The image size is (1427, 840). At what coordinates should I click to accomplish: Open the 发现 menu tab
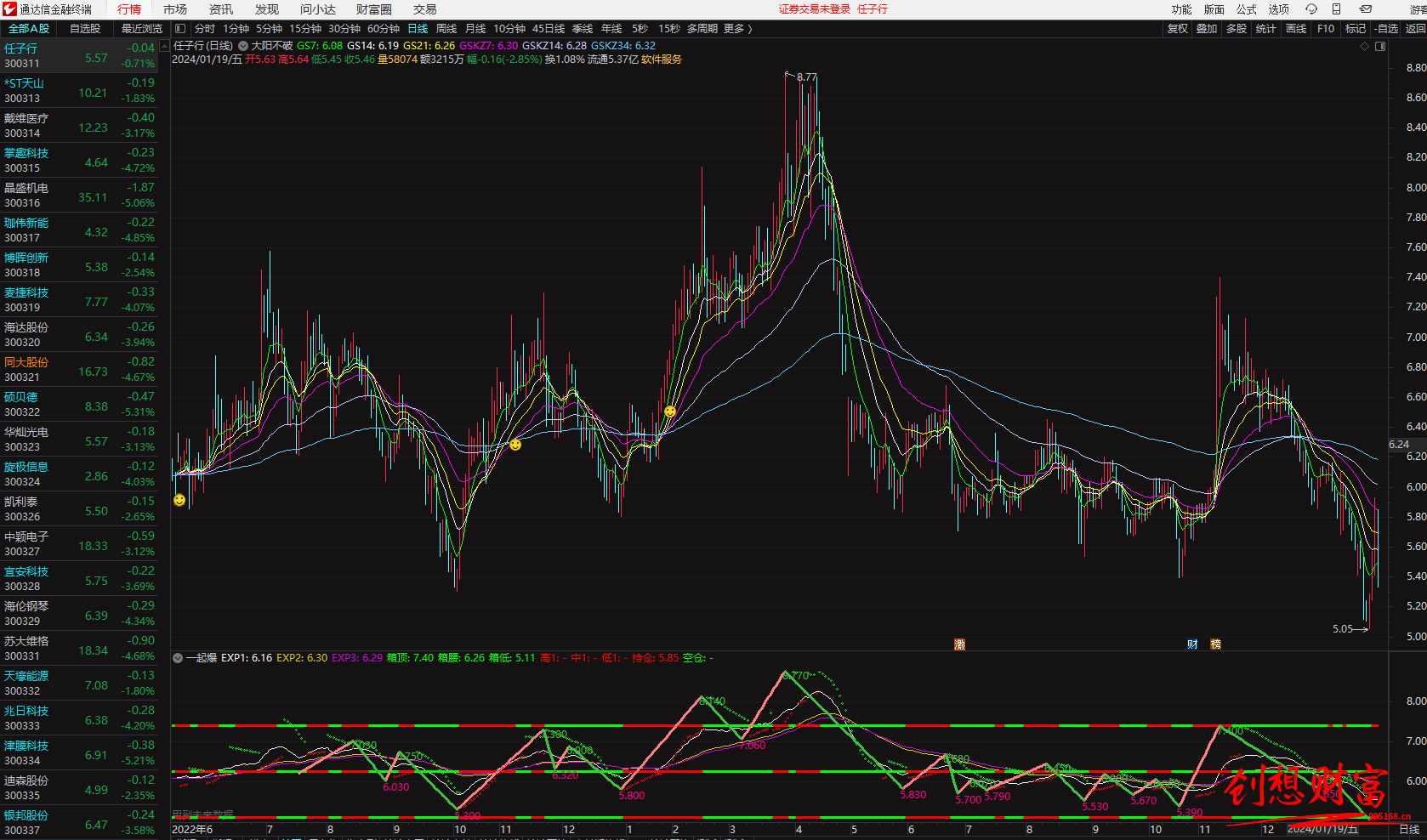click(267, 9)
